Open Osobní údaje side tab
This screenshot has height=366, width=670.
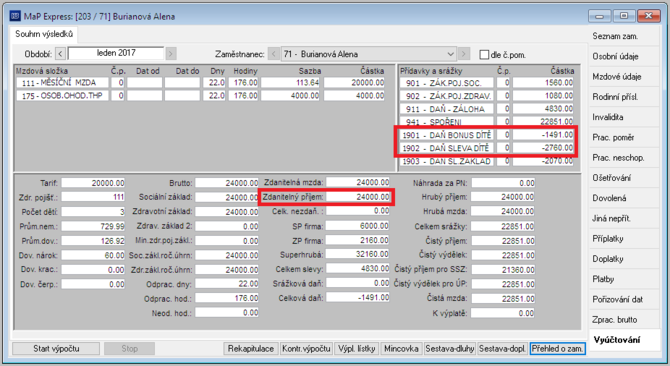(624, 56)
